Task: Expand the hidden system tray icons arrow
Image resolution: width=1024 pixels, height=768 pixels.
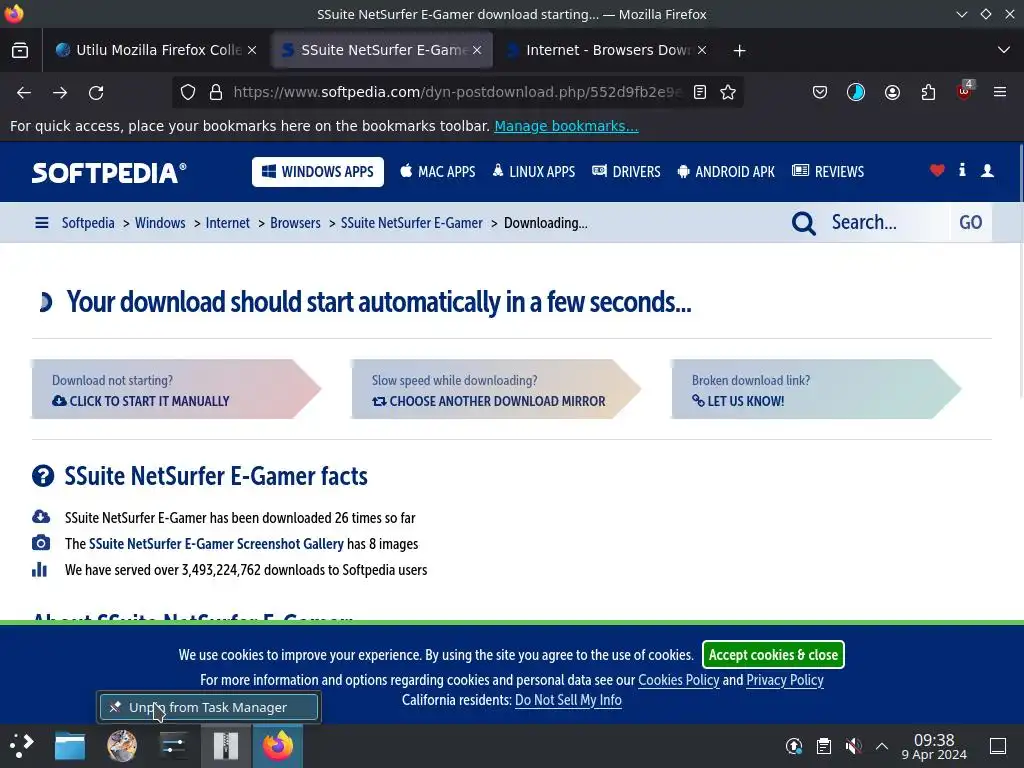Action: point(882,746)
